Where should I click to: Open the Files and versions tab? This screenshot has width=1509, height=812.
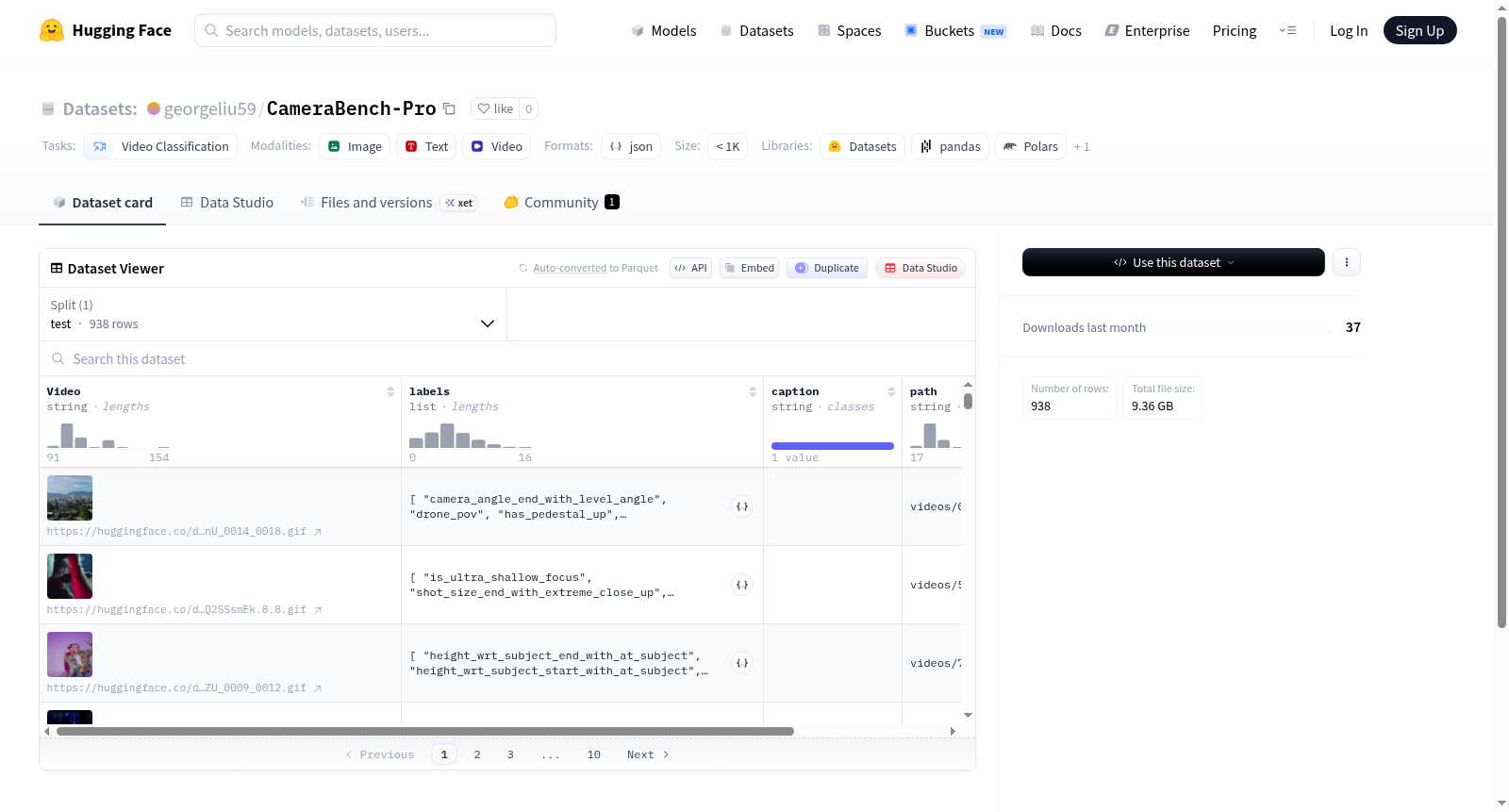[x=389, y=202]
